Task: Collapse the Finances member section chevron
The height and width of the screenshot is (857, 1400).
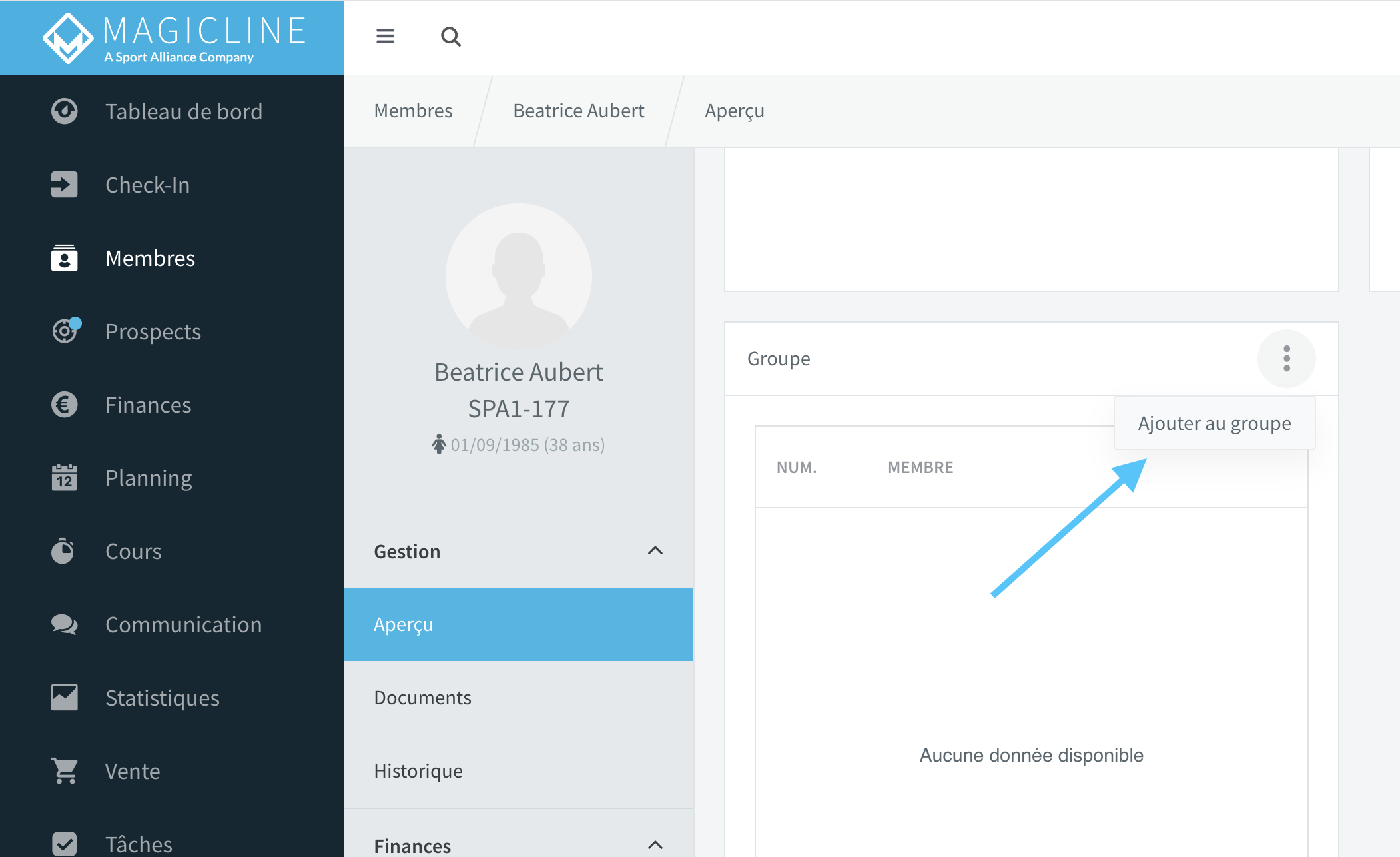Action: point(655,845)
